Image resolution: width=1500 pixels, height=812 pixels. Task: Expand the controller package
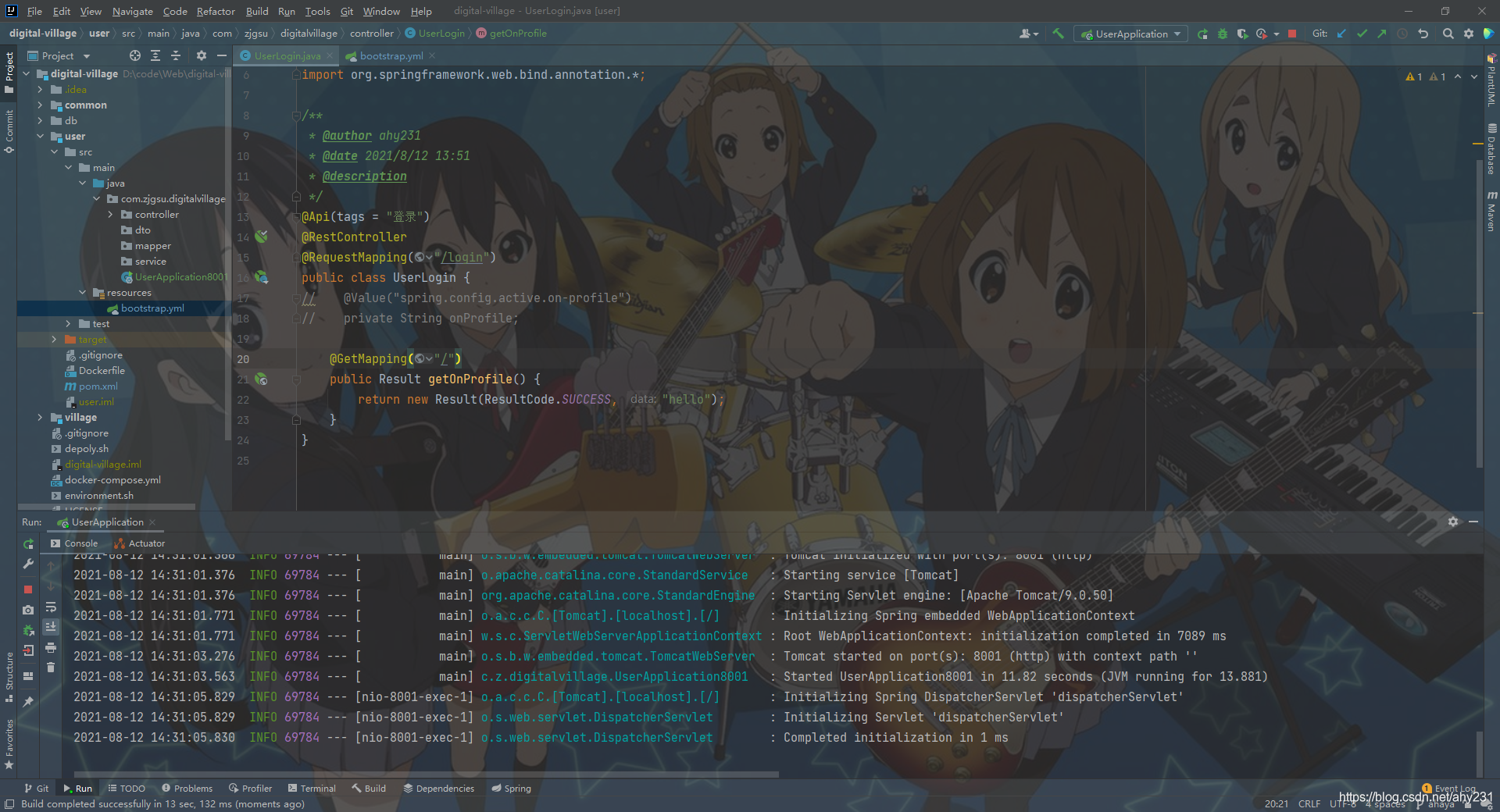coord(110,214)
